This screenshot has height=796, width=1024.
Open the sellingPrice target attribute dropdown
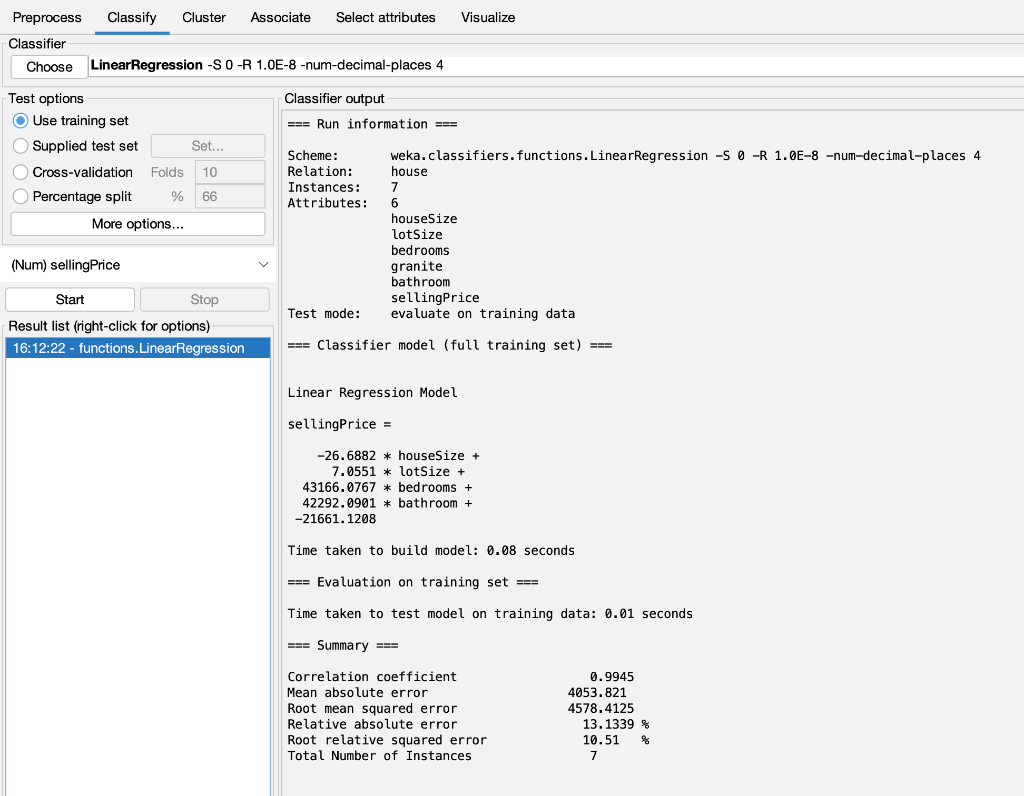pyautogui.click(x=137, y=265)
